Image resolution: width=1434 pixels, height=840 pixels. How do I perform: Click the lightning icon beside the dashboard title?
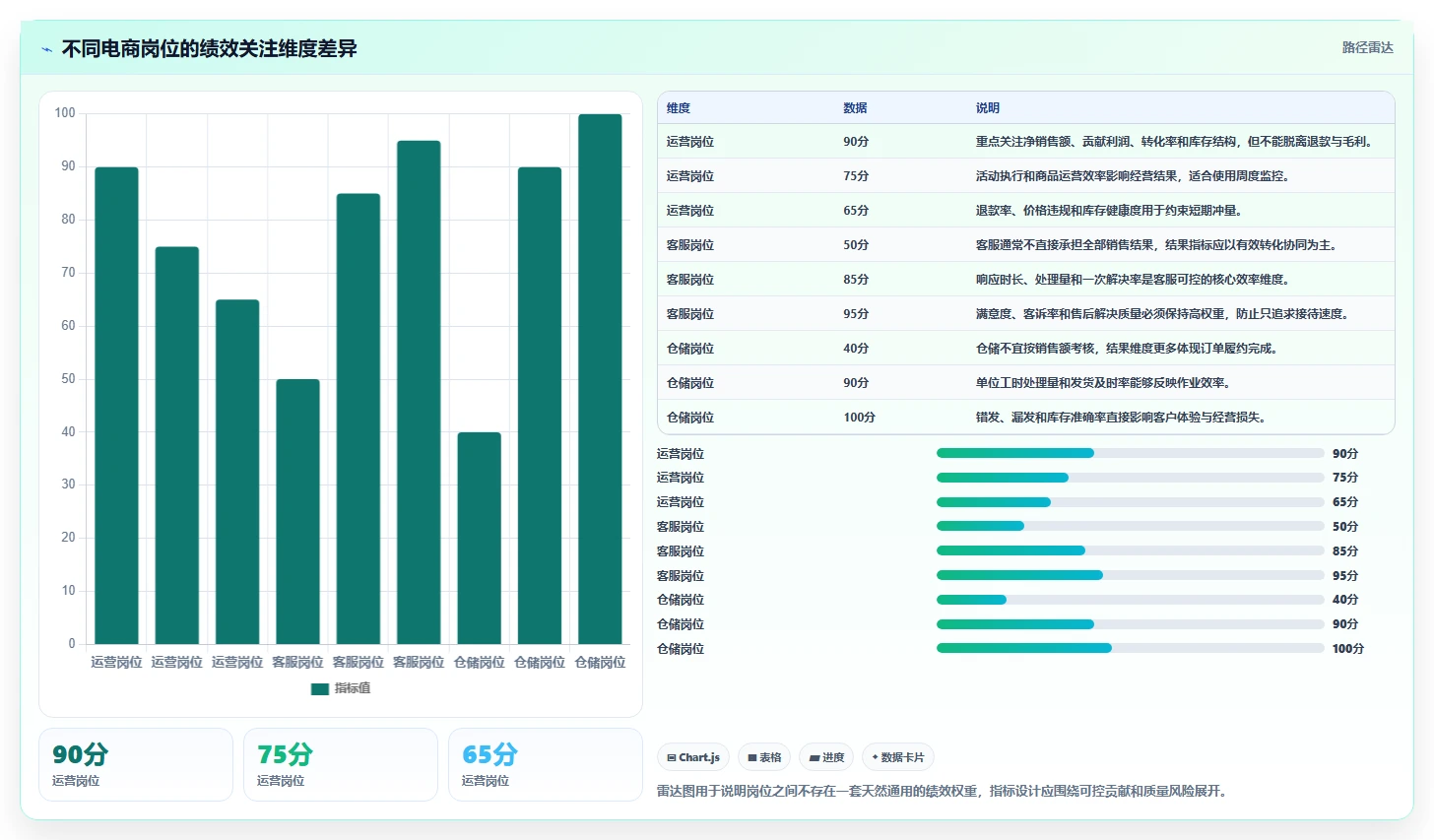46,49
